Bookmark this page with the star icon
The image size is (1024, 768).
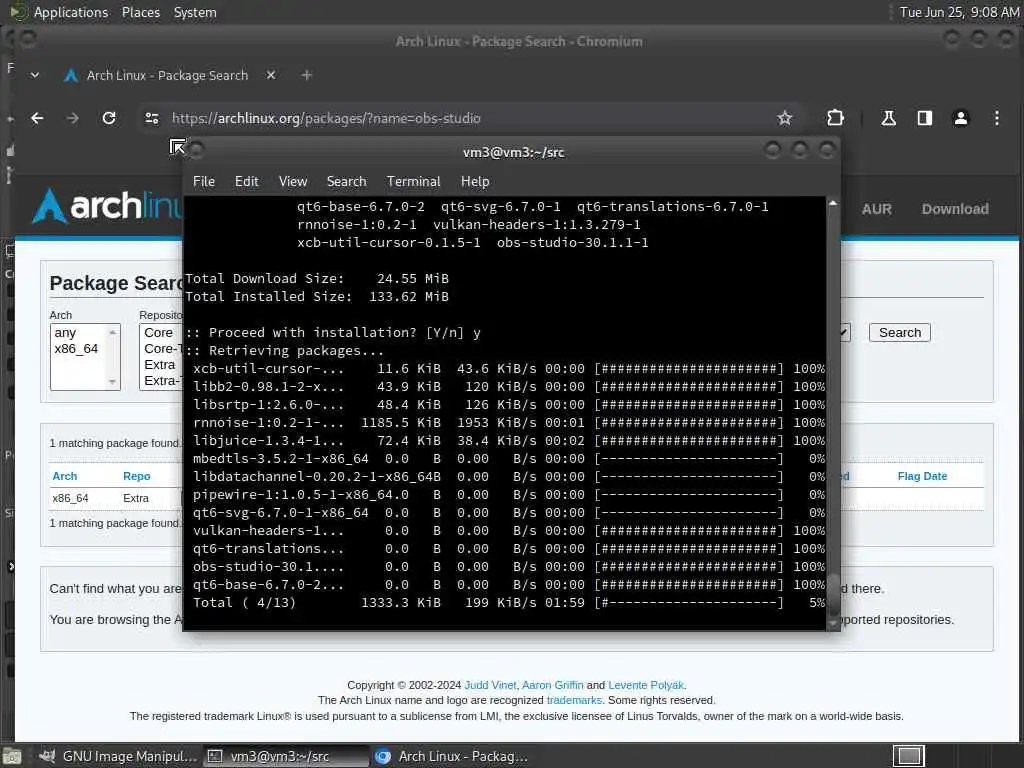[784, 118]
